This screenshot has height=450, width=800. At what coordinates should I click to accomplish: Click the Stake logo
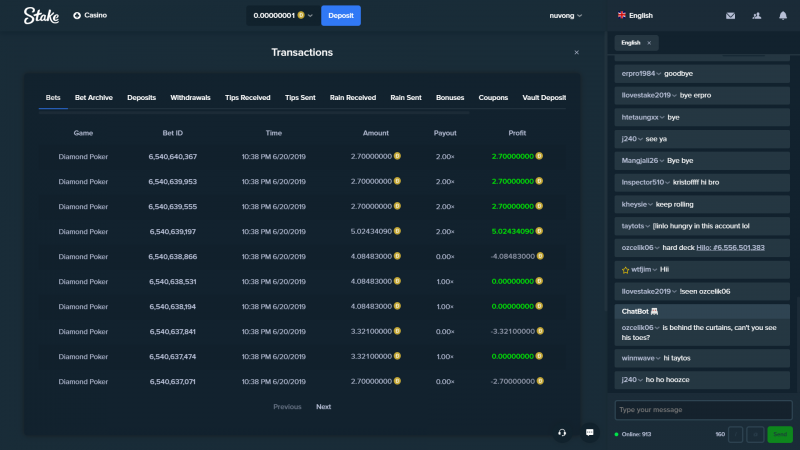click(x=41, y=15)
